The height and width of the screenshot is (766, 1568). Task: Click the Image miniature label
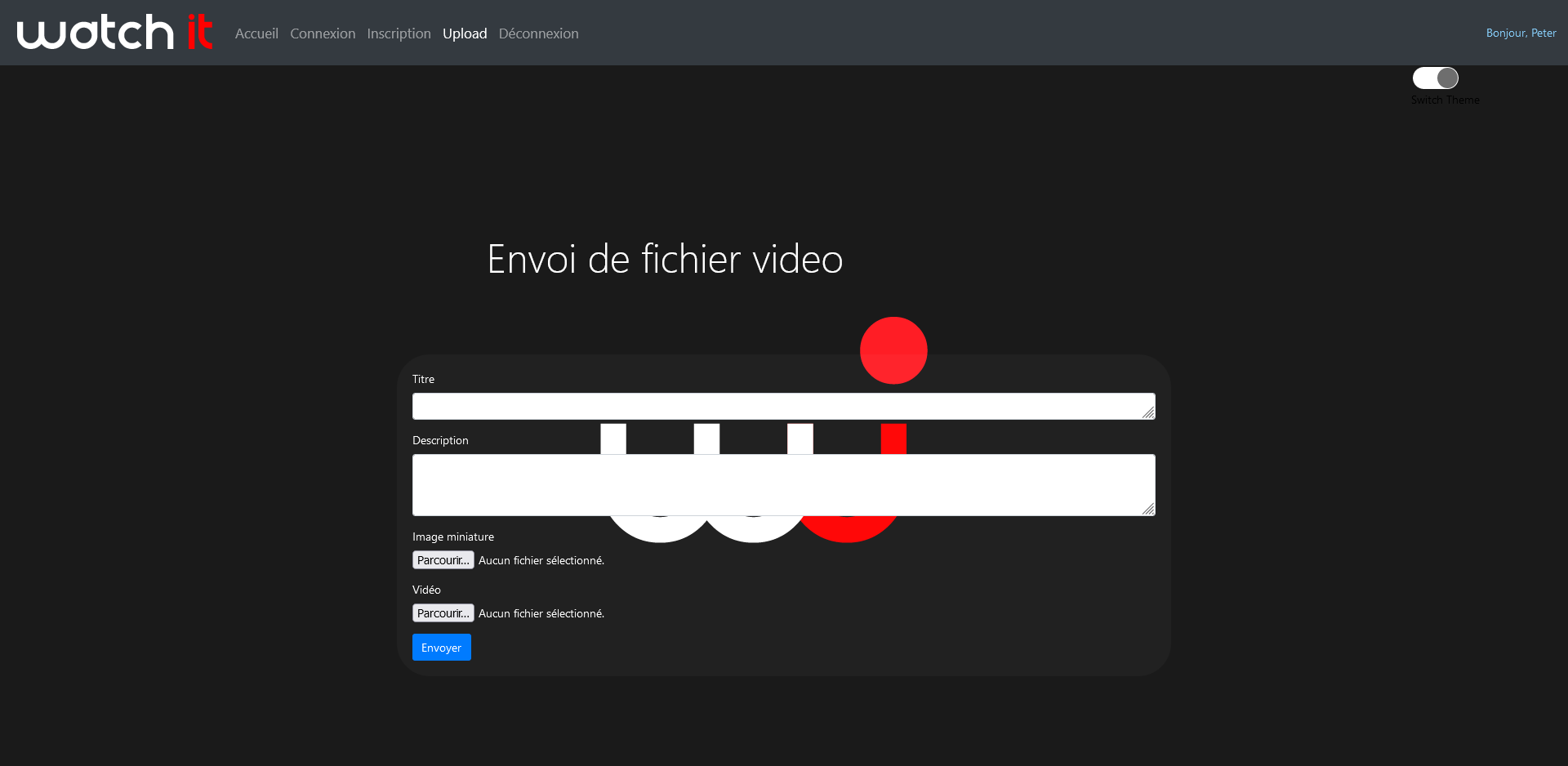tap(452, 537)
